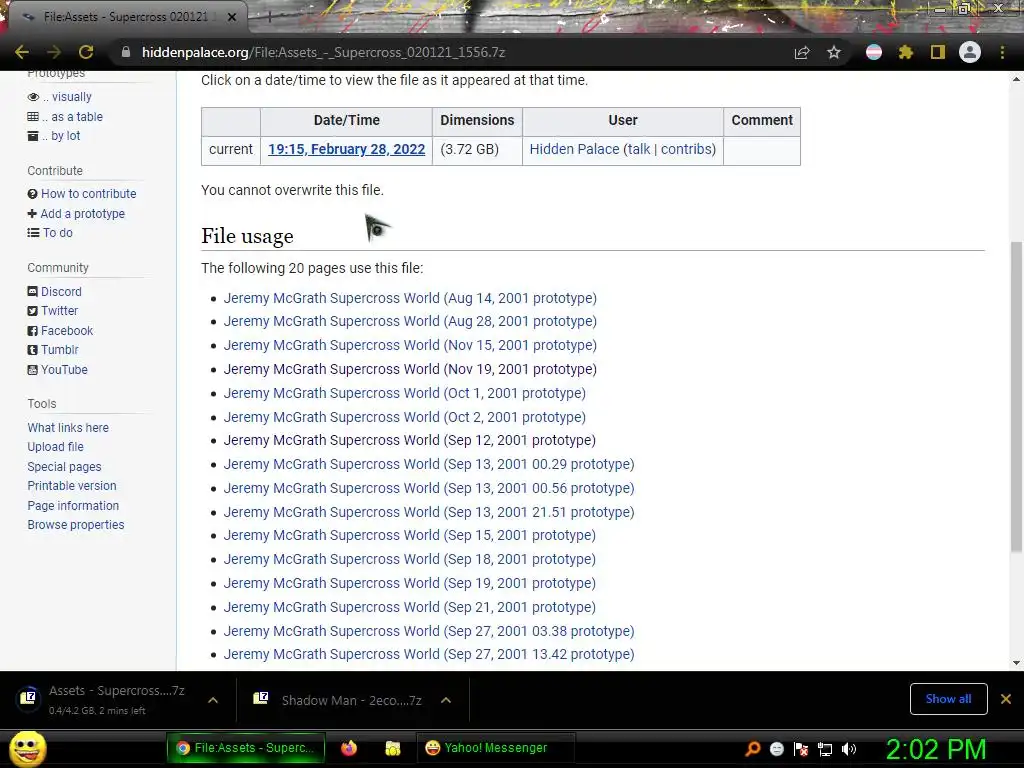Image resolution: width=1024 pixels, height=768 pixels.
Task: Click the page vertical scrollbar thumb
Action: click(x=1016, y=396)
